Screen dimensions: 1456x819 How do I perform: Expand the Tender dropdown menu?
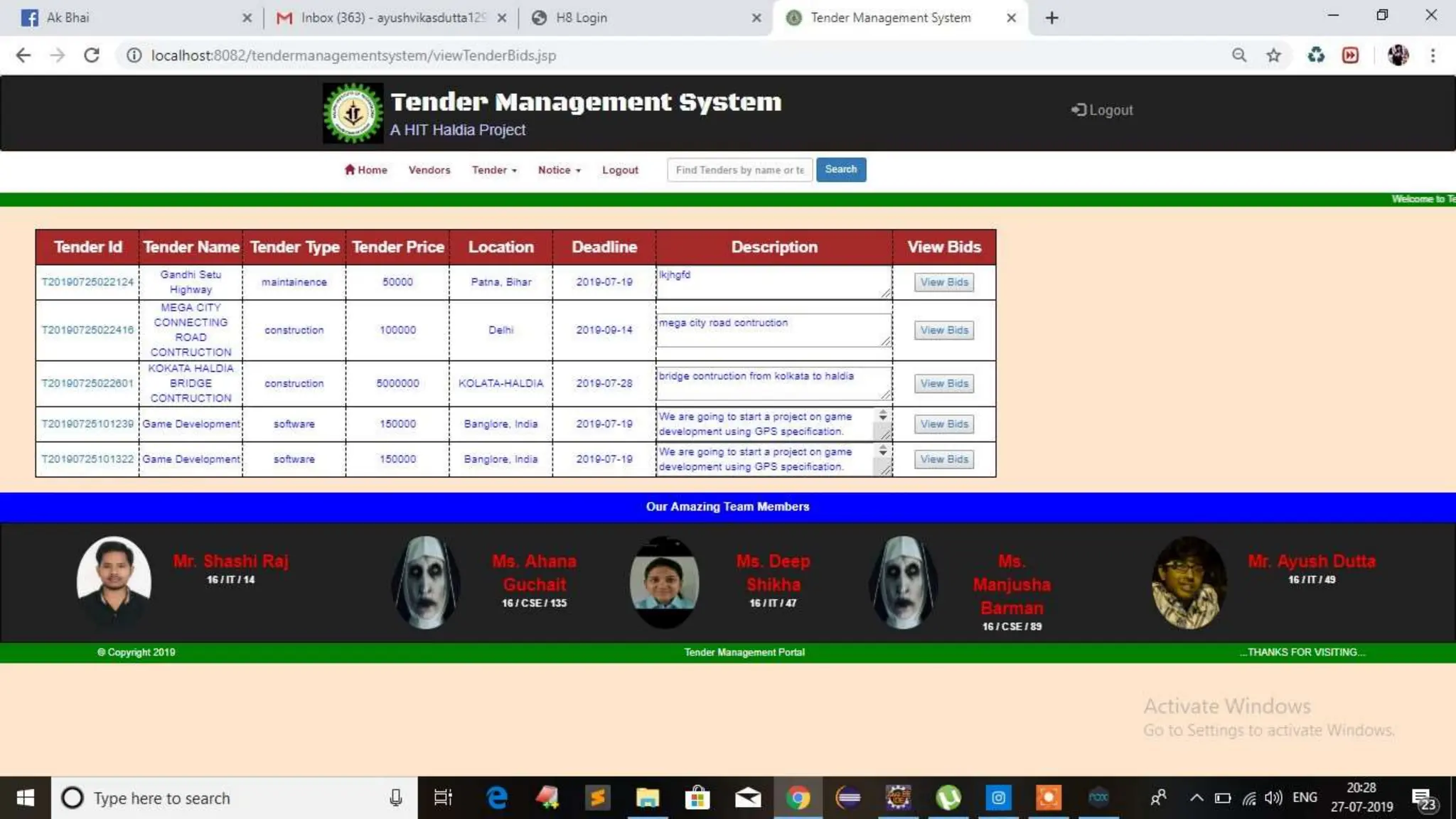click(x=494, y=170)
